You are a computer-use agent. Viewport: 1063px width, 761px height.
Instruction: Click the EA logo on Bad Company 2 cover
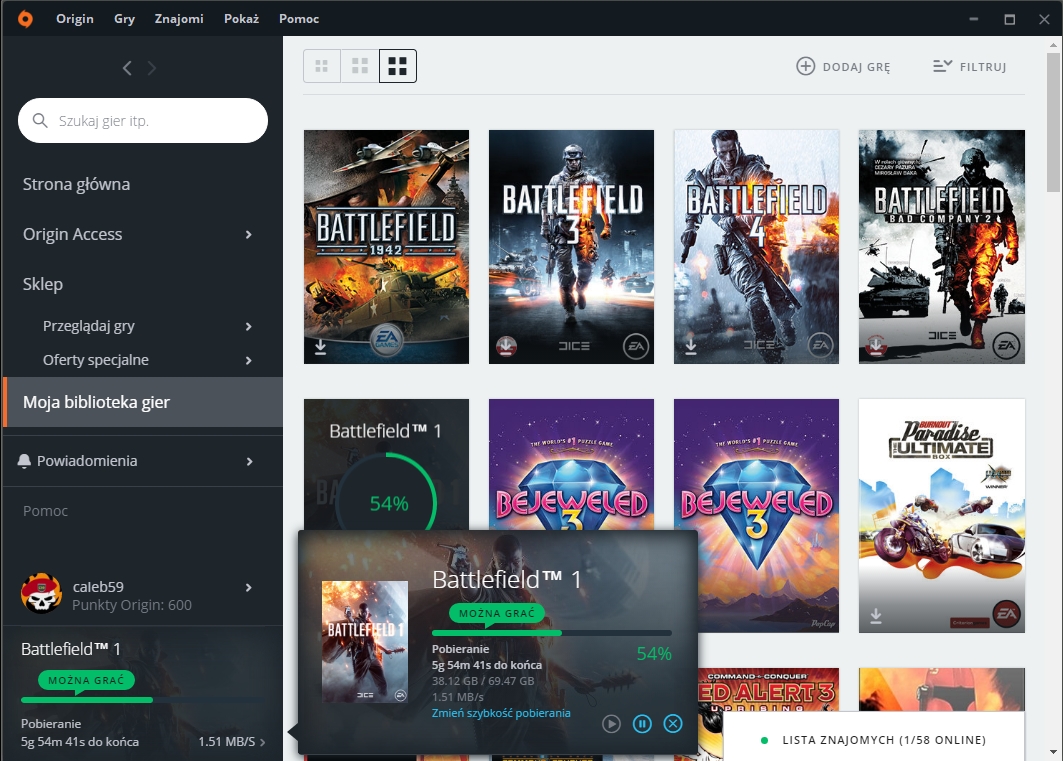click(x=1007, y=346)
